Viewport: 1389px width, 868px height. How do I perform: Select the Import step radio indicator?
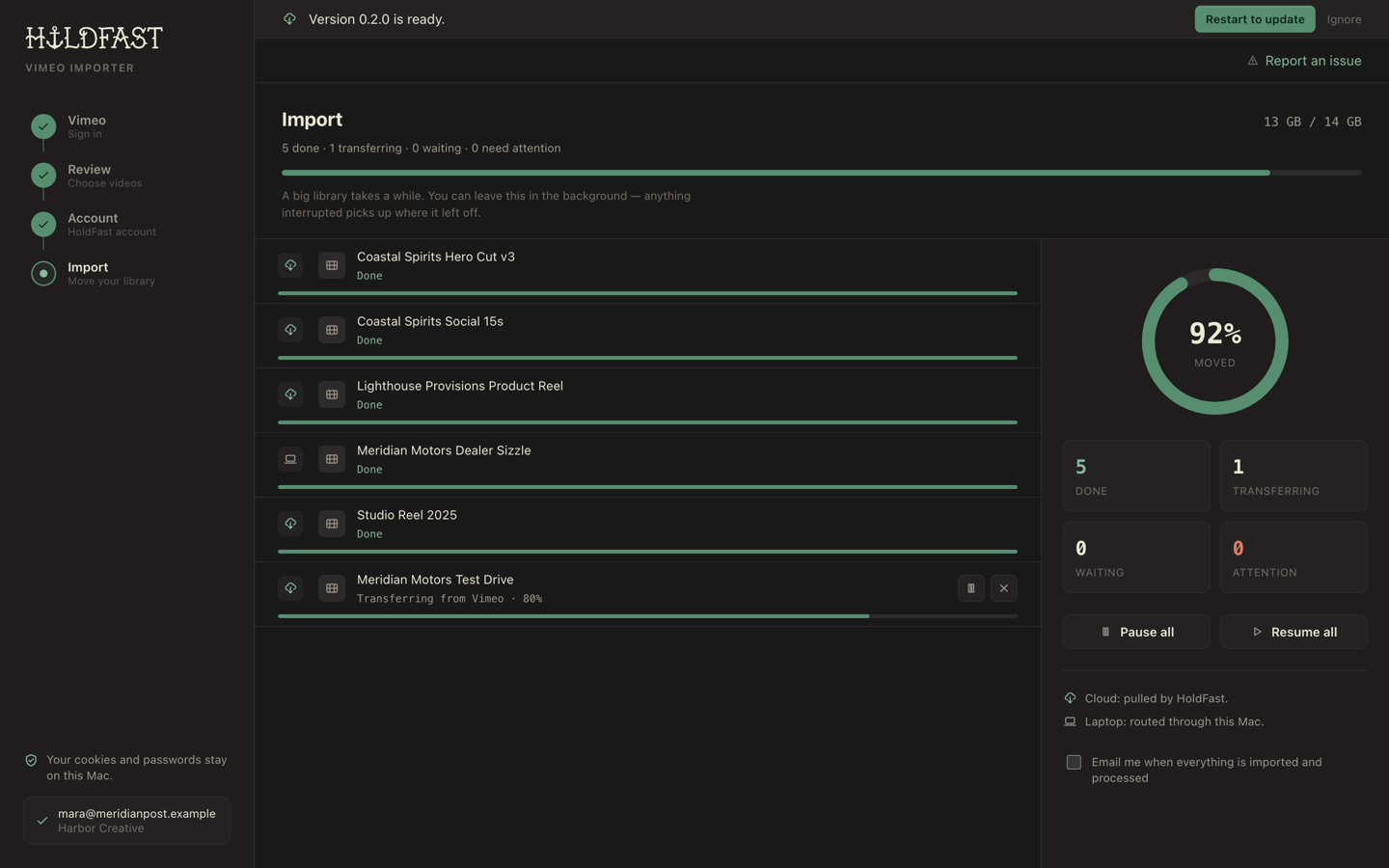pos(43,274)
